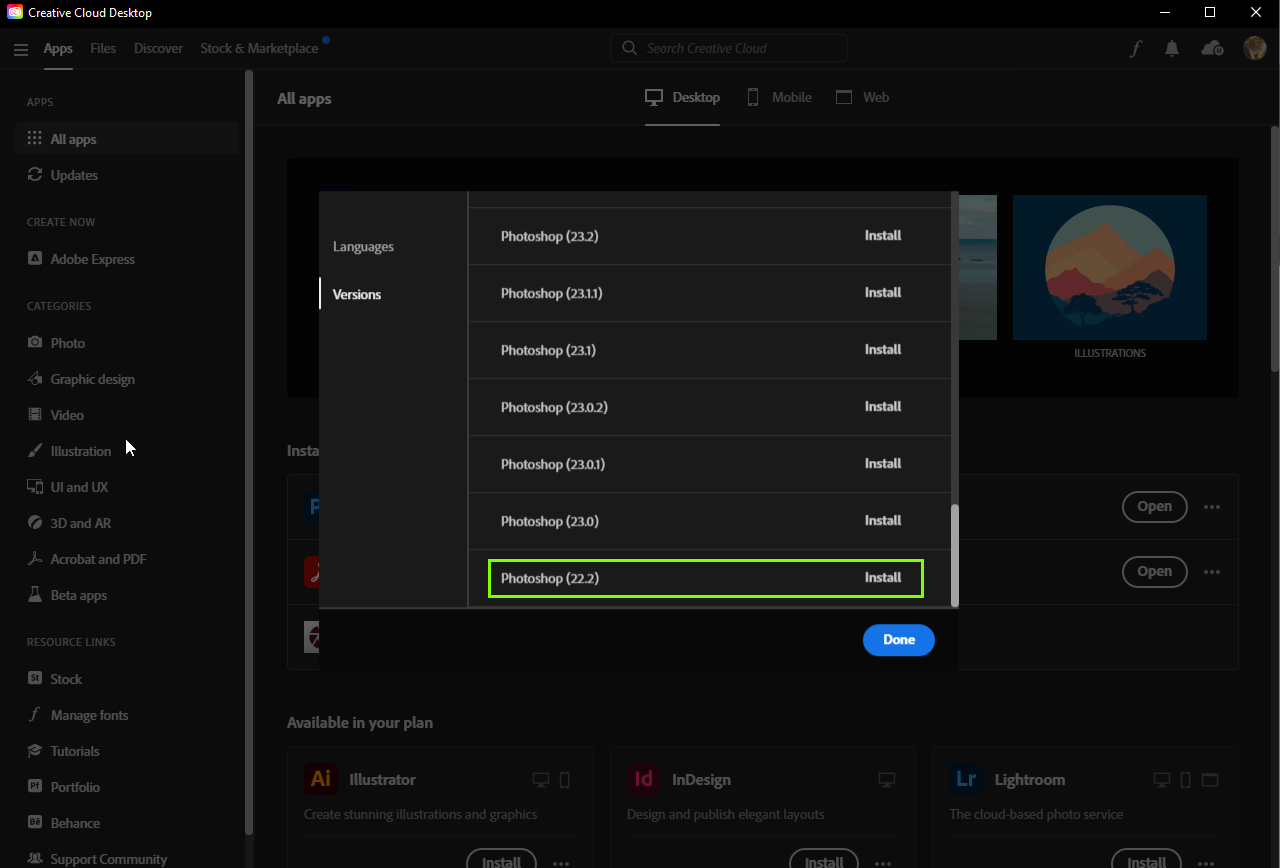
Task: Open the hamburger menu
Action: coord(21,48)
